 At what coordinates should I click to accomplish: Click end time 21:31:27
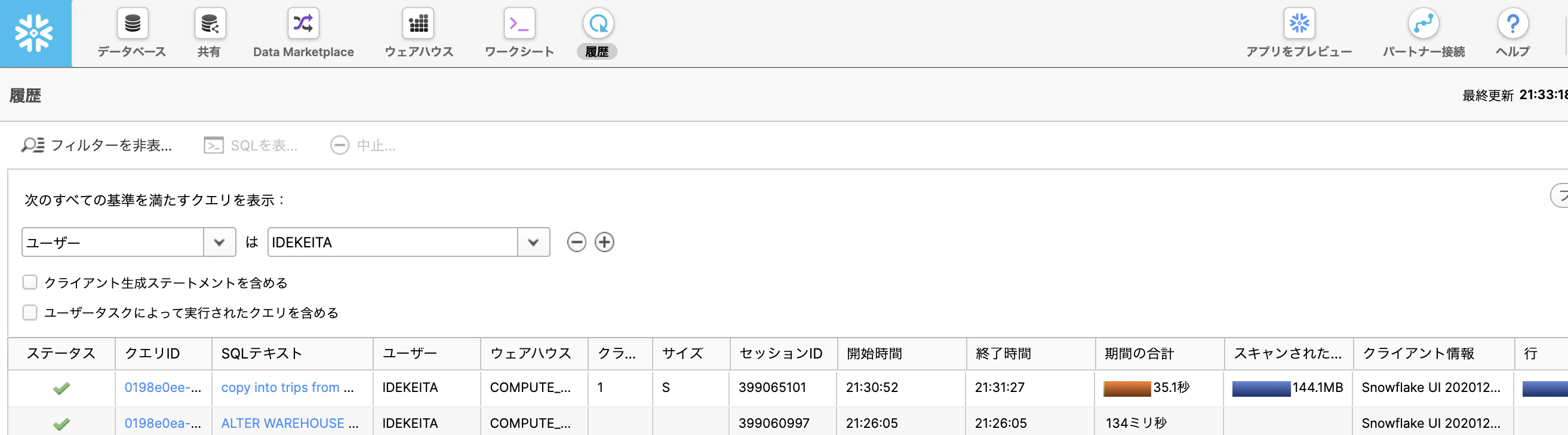(1000, 387)
